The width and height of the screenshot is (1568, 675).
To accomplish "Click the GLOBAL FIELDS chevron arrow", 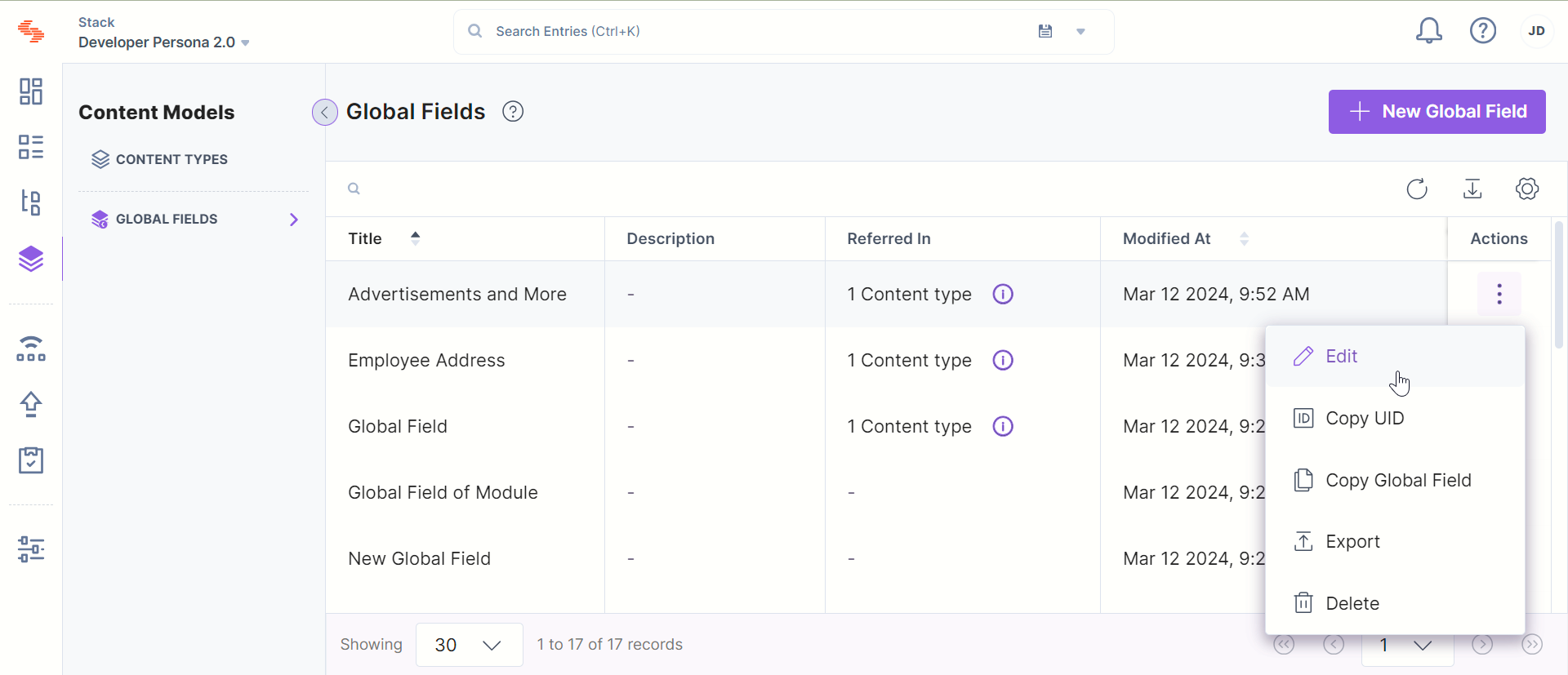I will point(294,220).
